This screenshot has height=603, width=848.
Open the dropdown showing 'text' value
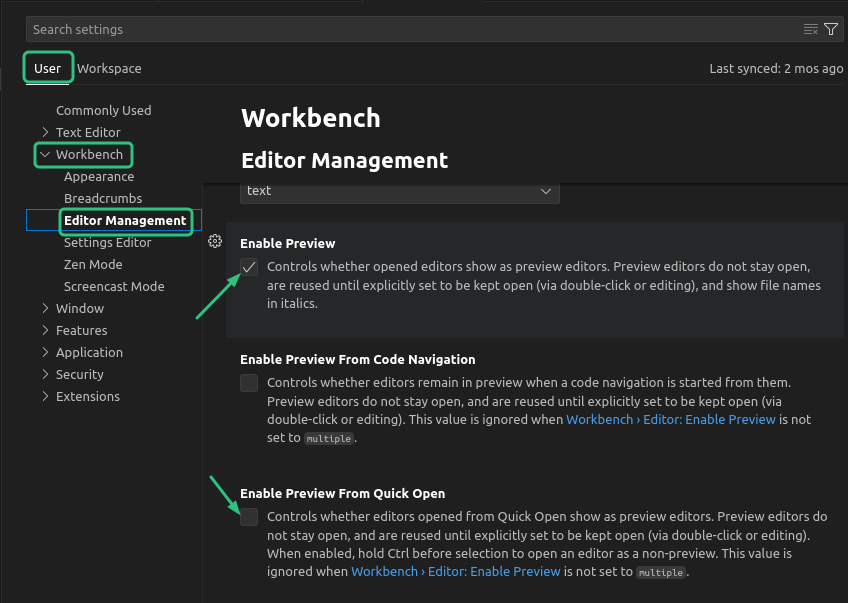400,191
